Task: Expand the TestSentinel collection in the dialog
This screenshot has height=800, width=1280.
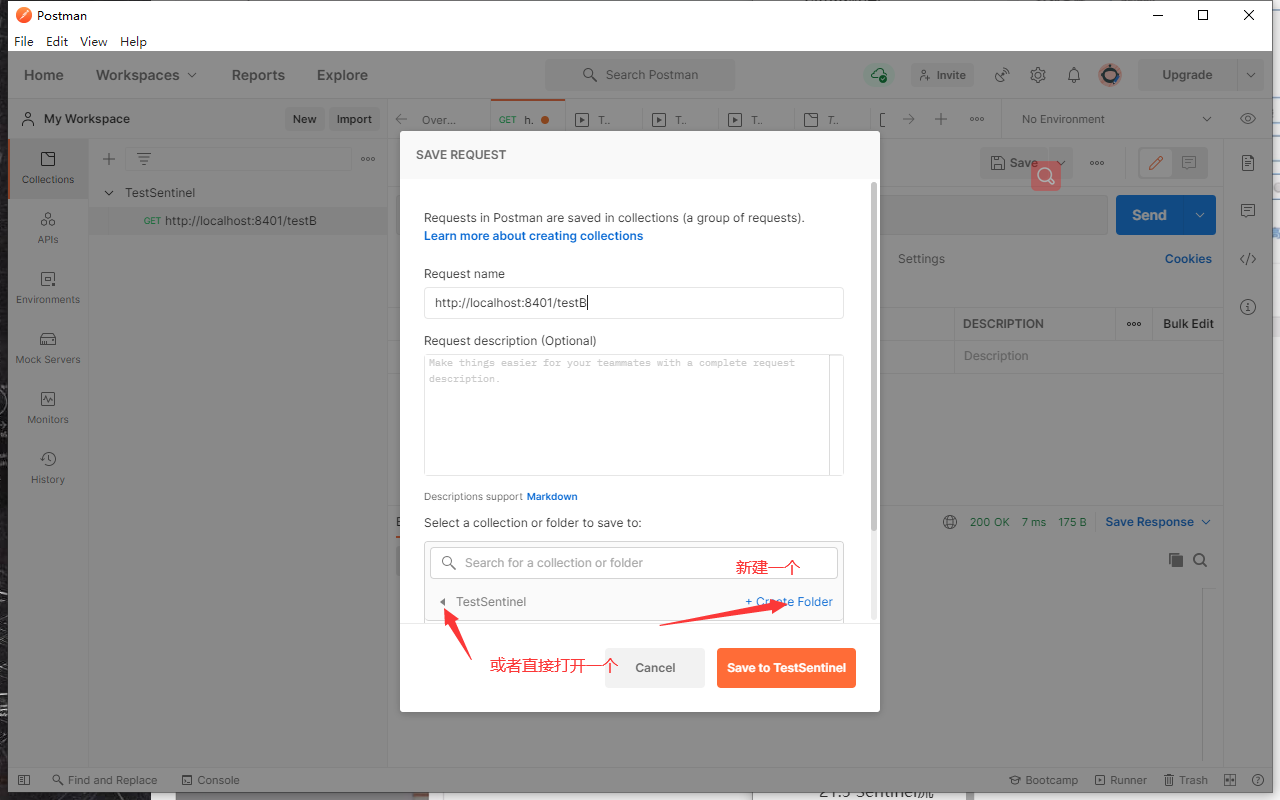Action: [443, 602]
